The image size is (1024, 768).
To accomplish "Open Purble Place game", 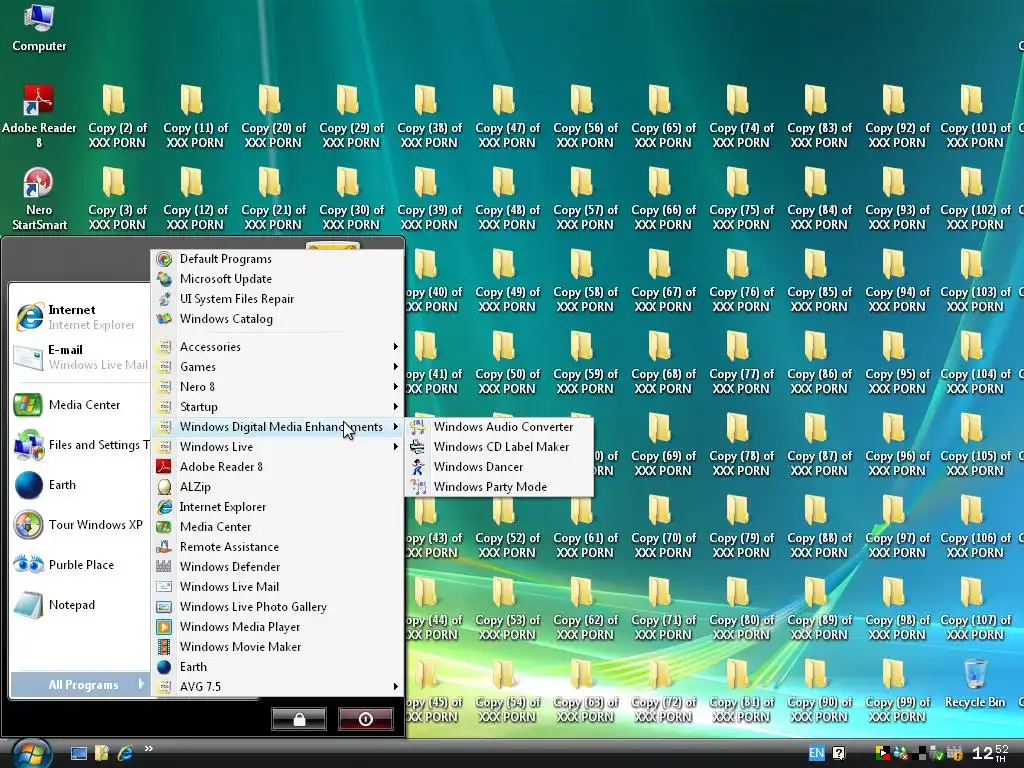I will coord(80,565).
